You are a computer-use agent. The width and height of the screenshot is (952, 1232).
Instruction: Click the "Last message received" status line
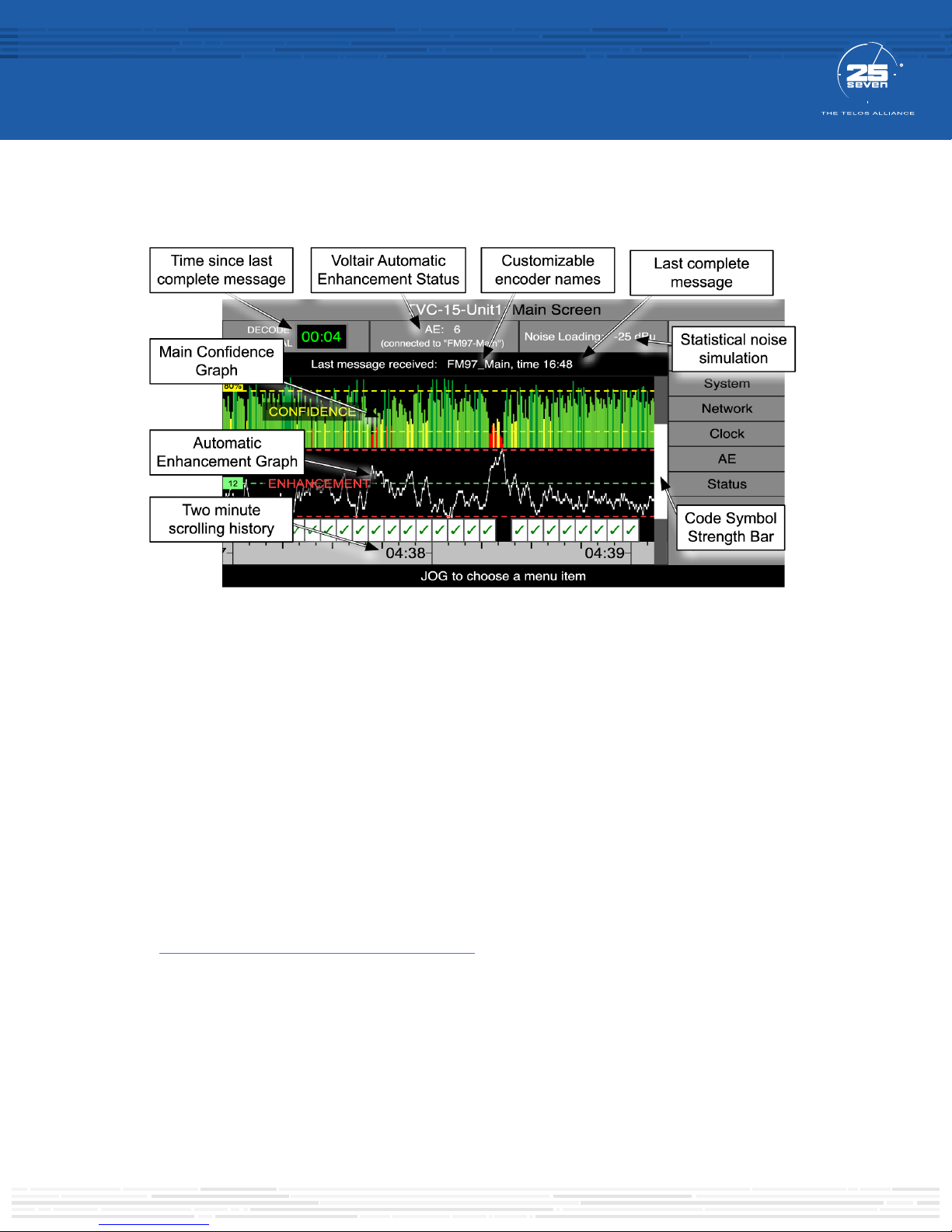tap(441, 364)
